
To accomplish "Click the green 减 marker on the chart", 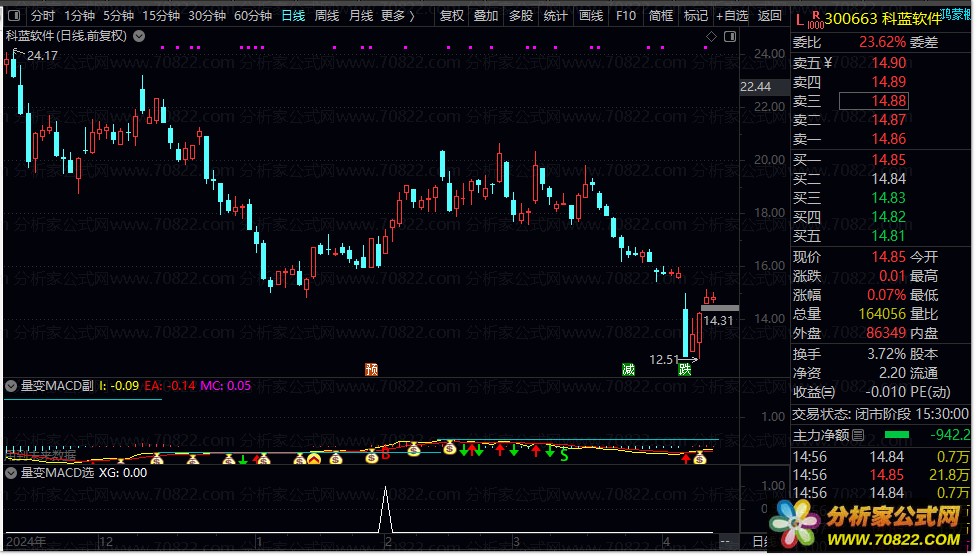I will 628,370.
